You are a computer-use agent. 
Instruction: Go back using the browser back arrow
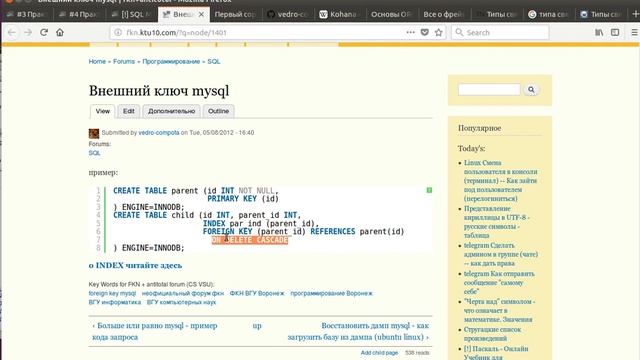coord(12,32)
